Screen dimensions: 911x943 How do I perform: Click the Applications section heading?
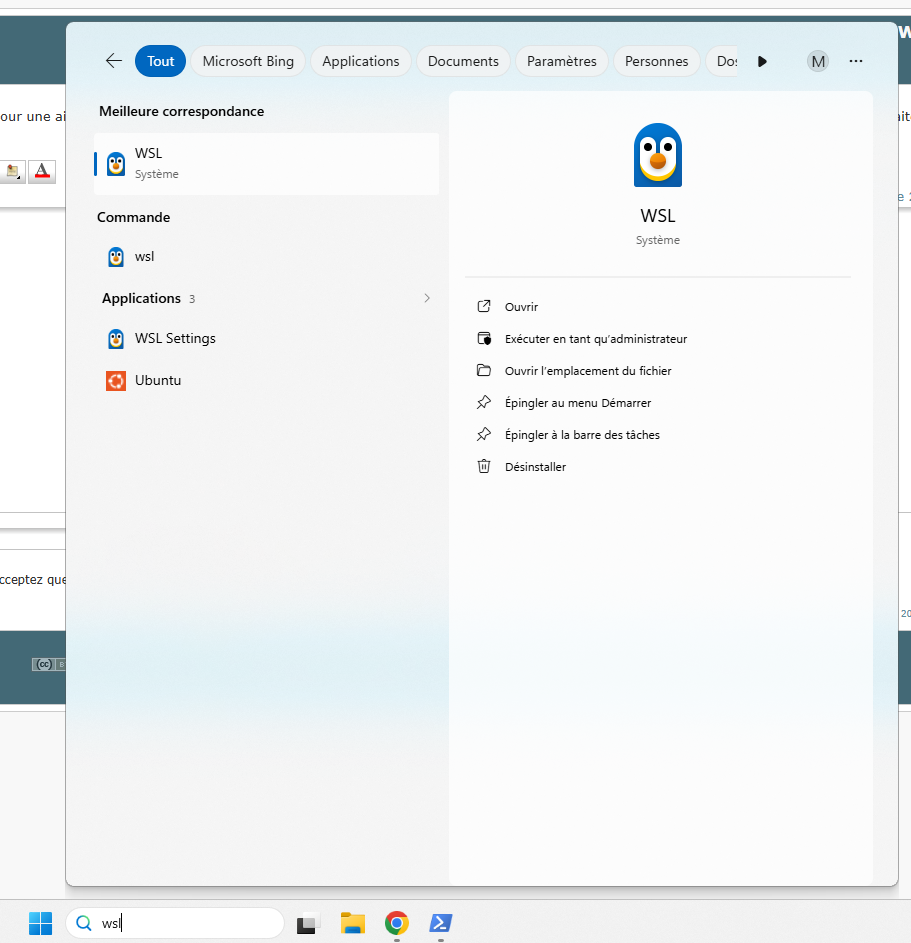[141, 298]
